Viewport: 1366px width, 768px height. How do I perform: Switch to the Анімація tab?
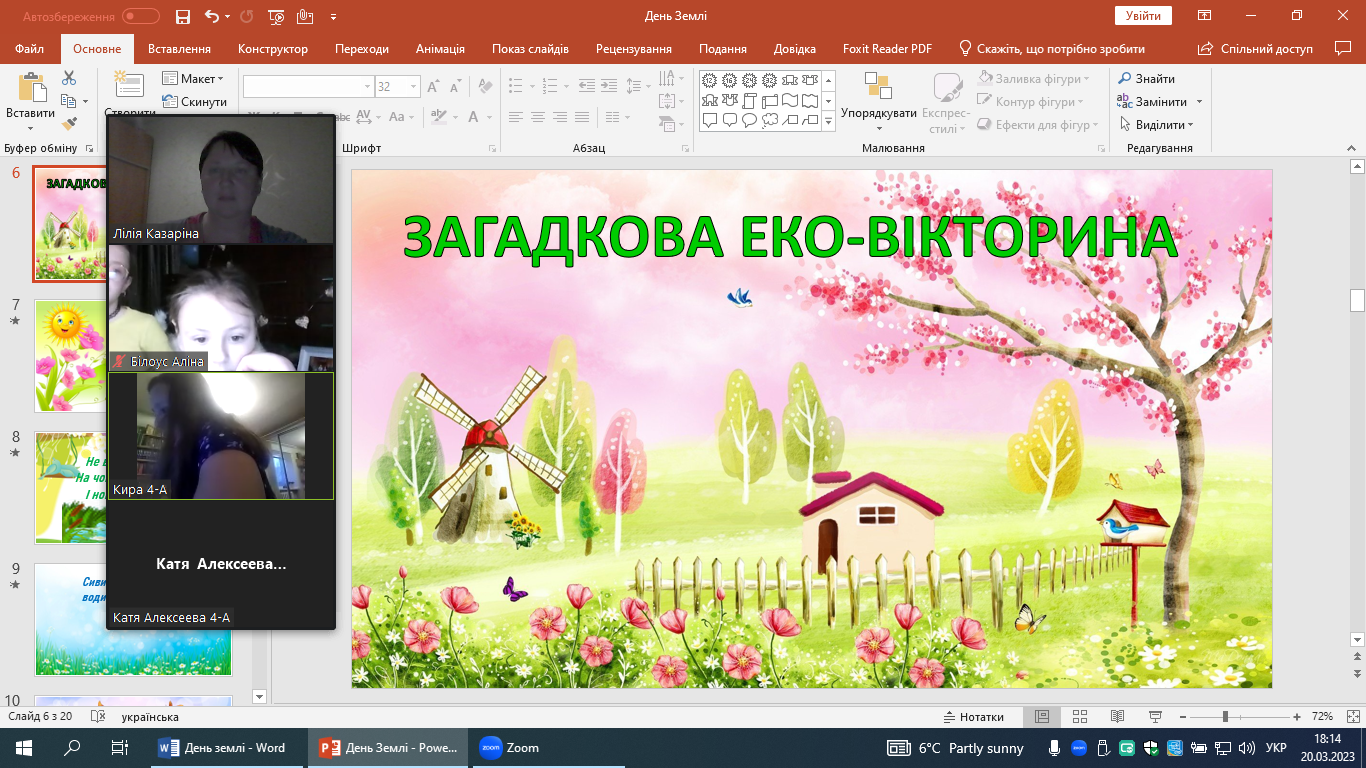tap(440, 49)
